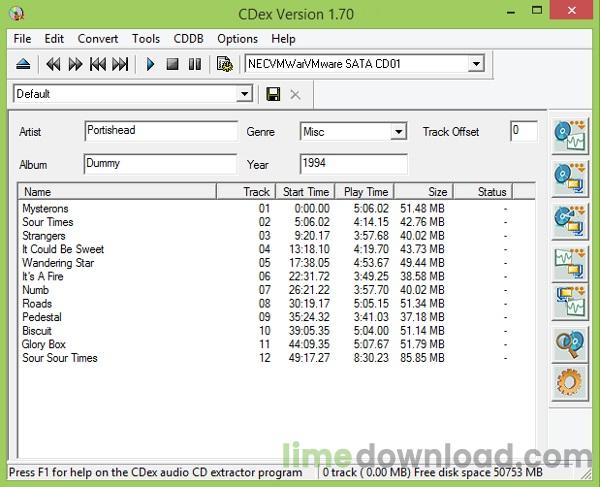Viewport: 600px width, 487px height.
Task: Skip to next track icon
Action: pos(120,64)
